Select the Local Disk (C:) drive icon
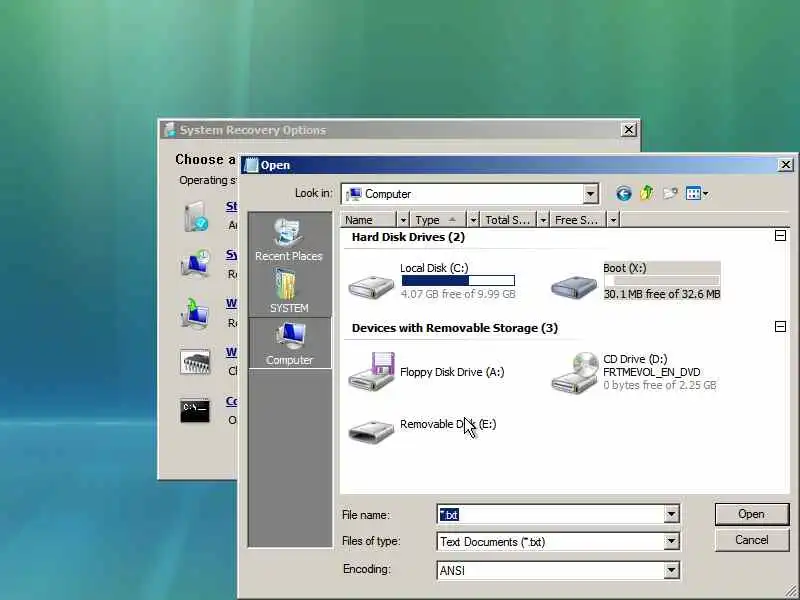Viewport: 800px width, 600px height. click(371, 287)
